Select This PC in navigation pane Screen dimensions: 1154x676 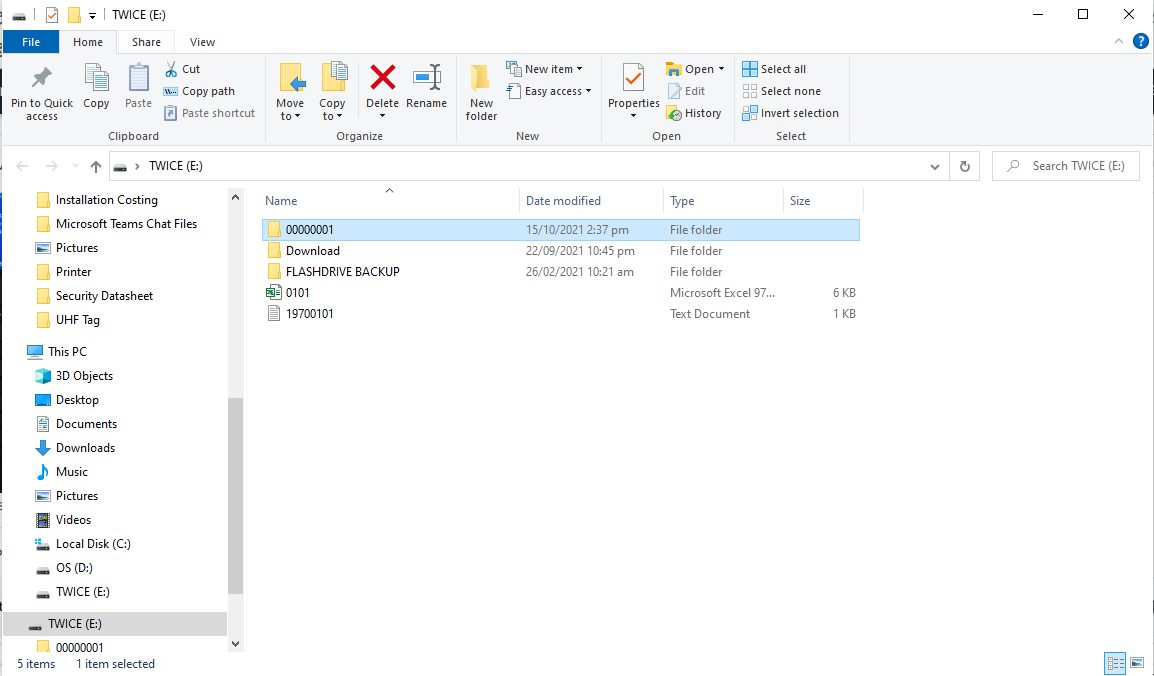[67, 352]
